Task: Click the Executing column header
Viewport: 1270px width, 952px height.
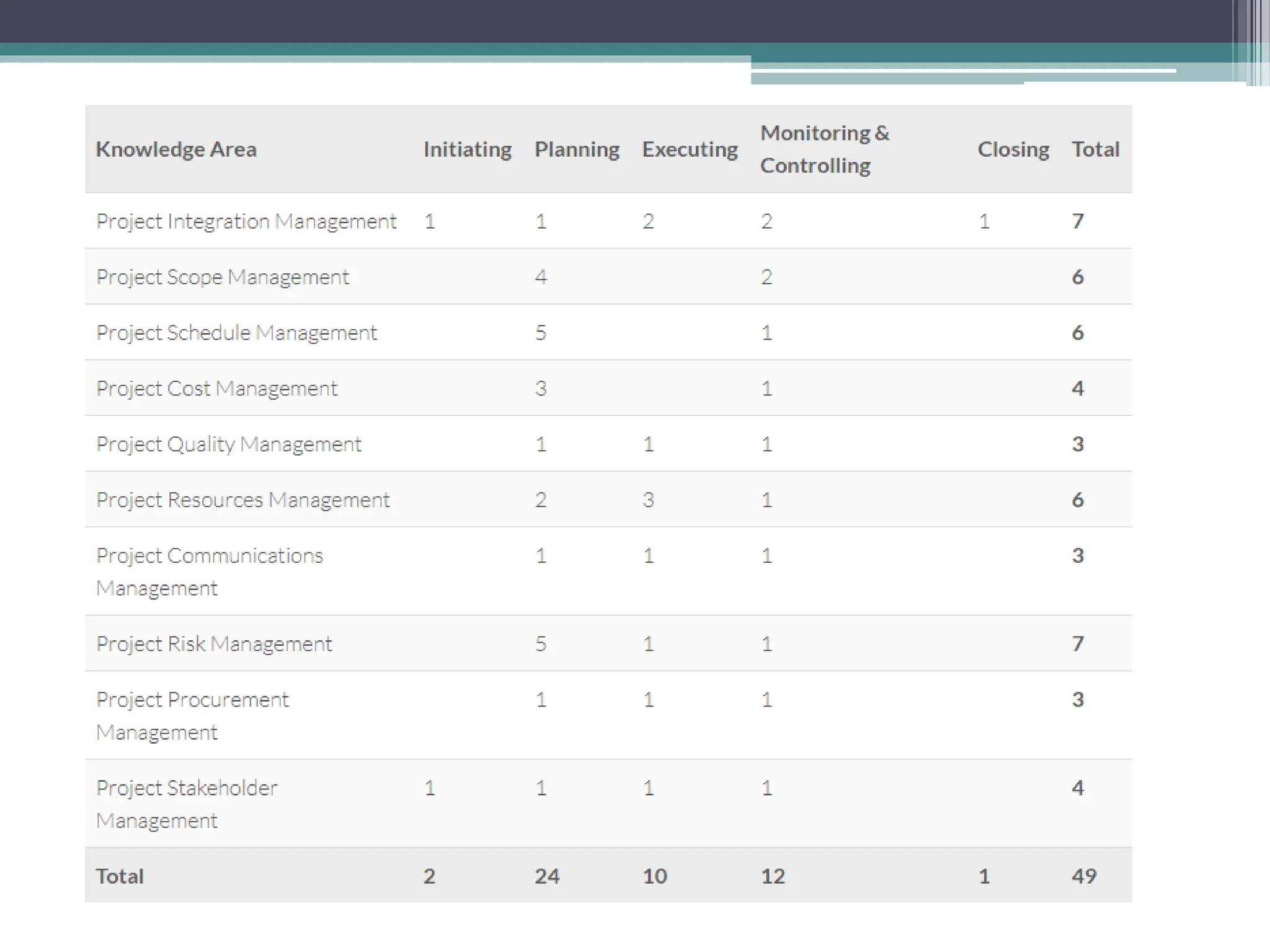Action: (x=690, y=149)
